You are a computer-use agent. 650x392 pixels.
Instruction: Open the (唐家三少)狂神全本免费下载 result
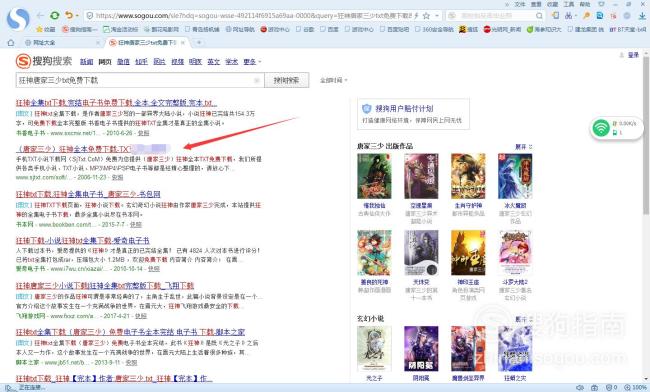click(x=73, y=149)
